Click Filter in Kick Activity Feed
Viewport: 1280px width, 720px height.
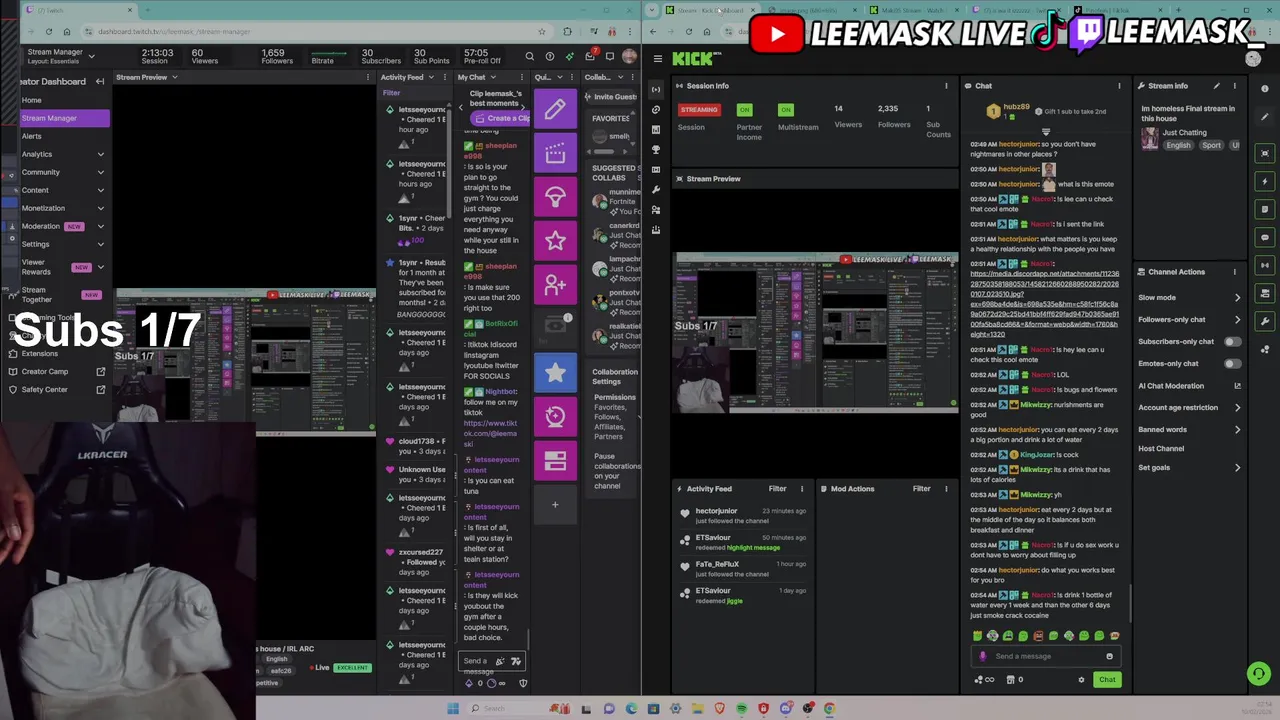pos(777,489)
